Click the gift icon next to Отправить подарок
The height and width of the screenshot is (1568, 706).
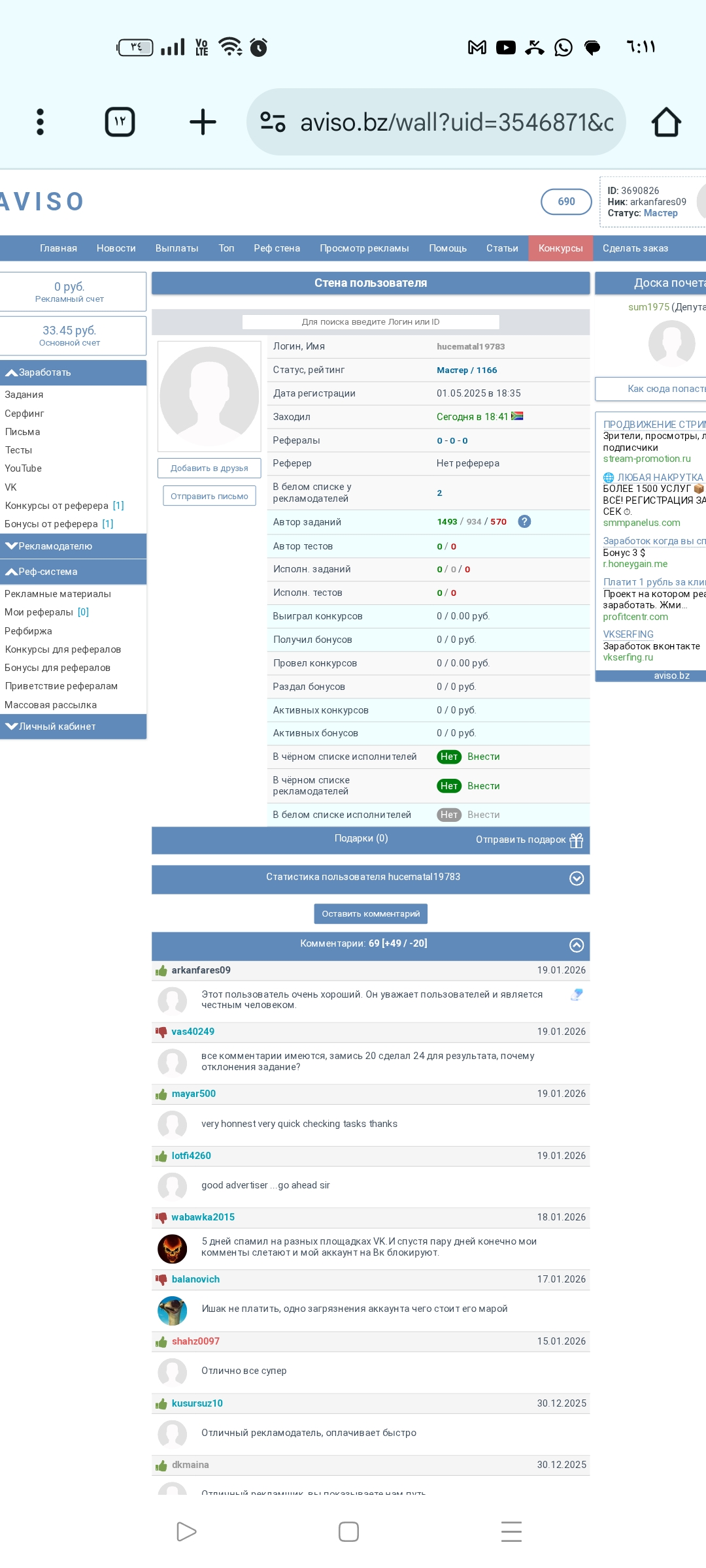pyautogui.click(x=576, y=840)
